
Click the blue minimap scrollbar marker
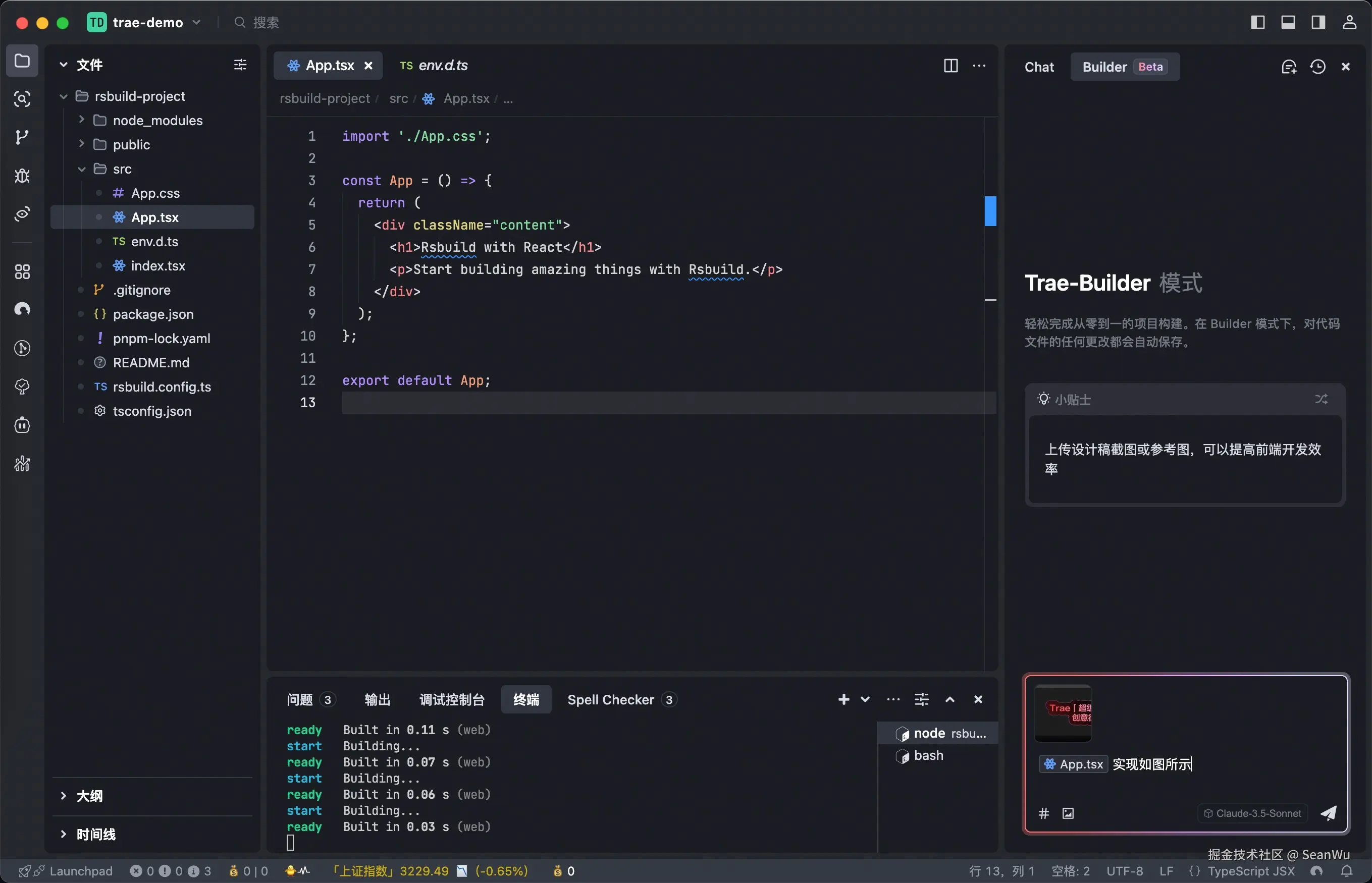990,210
